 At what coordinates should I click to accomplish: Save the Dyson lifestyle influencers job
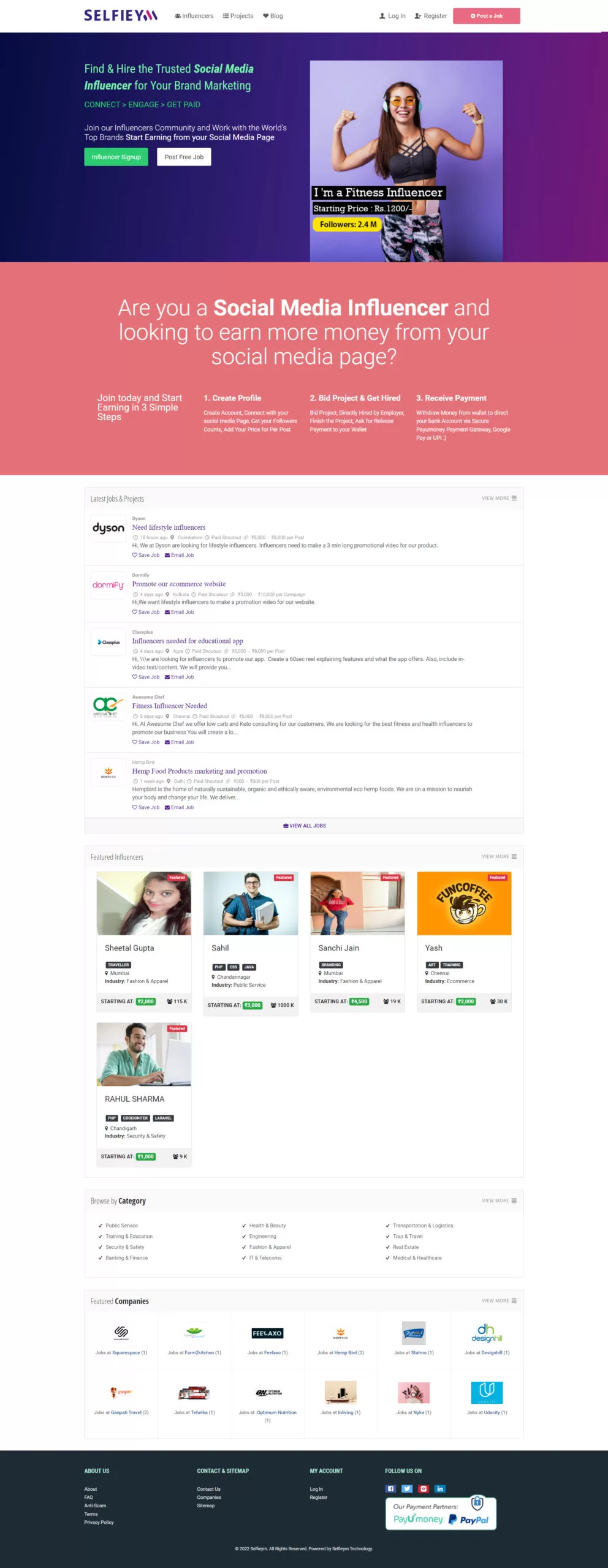[x=146, y=555]
